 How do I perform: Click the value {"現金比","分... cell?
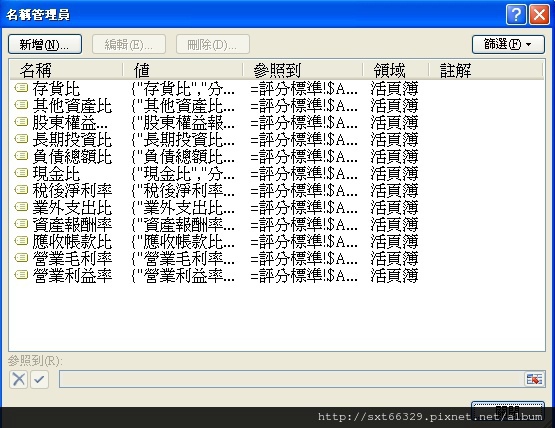point(183,173)
